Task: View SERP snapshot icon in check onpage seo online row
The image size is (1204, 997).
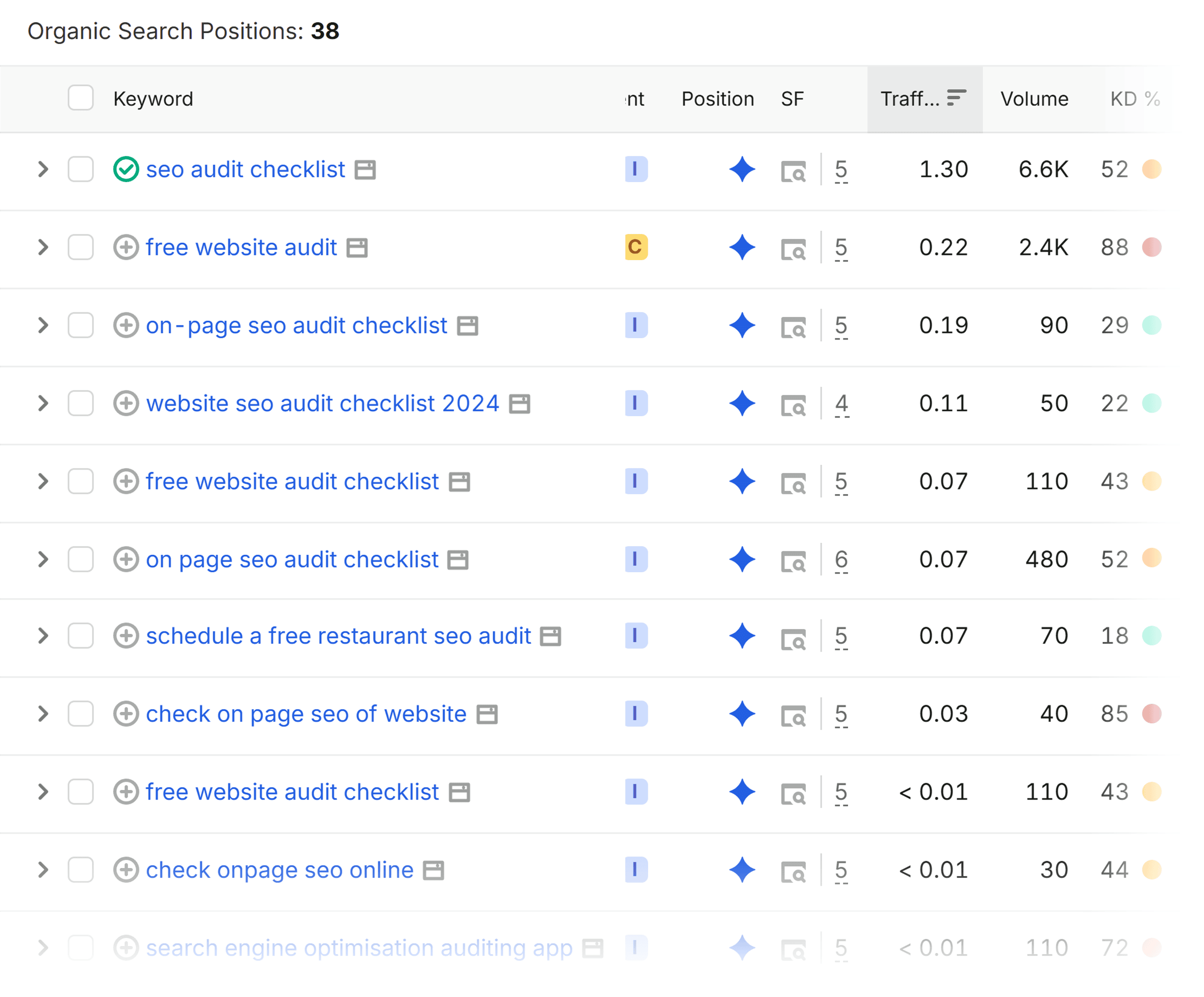Action: click(794, 872)
